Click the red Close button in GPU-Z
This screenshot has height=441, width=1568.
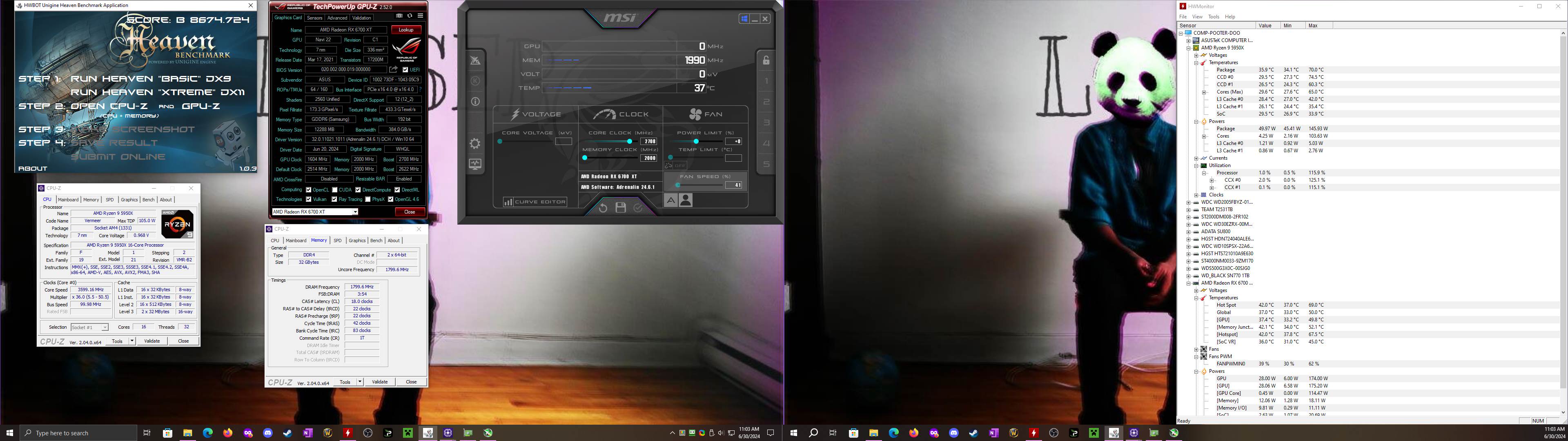(x=410, y=212)
